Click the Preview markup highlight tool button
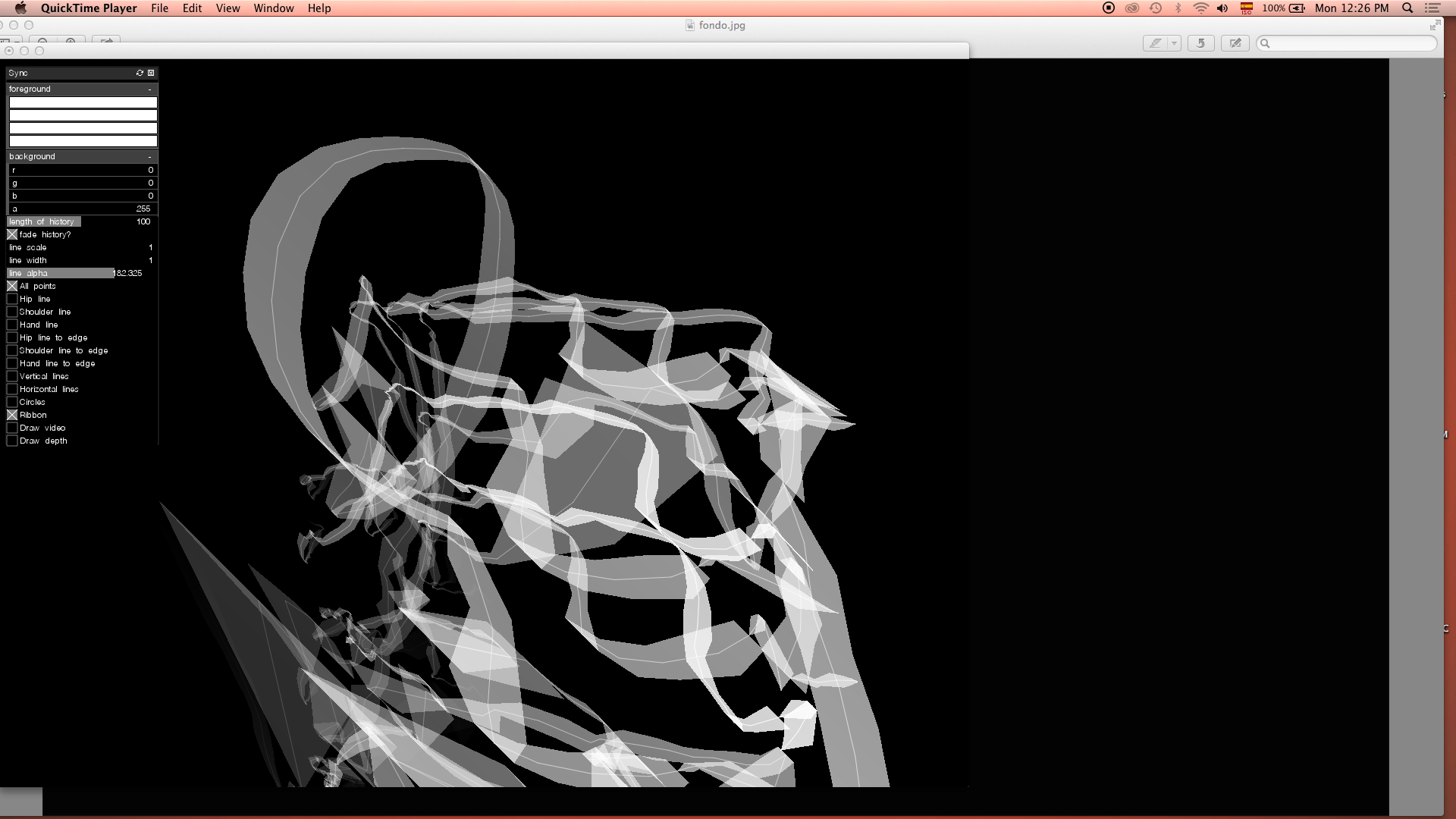Image resolution: width=1456 pixels, height=819 pixels. pyautogui.click(x=1155, y=43)
